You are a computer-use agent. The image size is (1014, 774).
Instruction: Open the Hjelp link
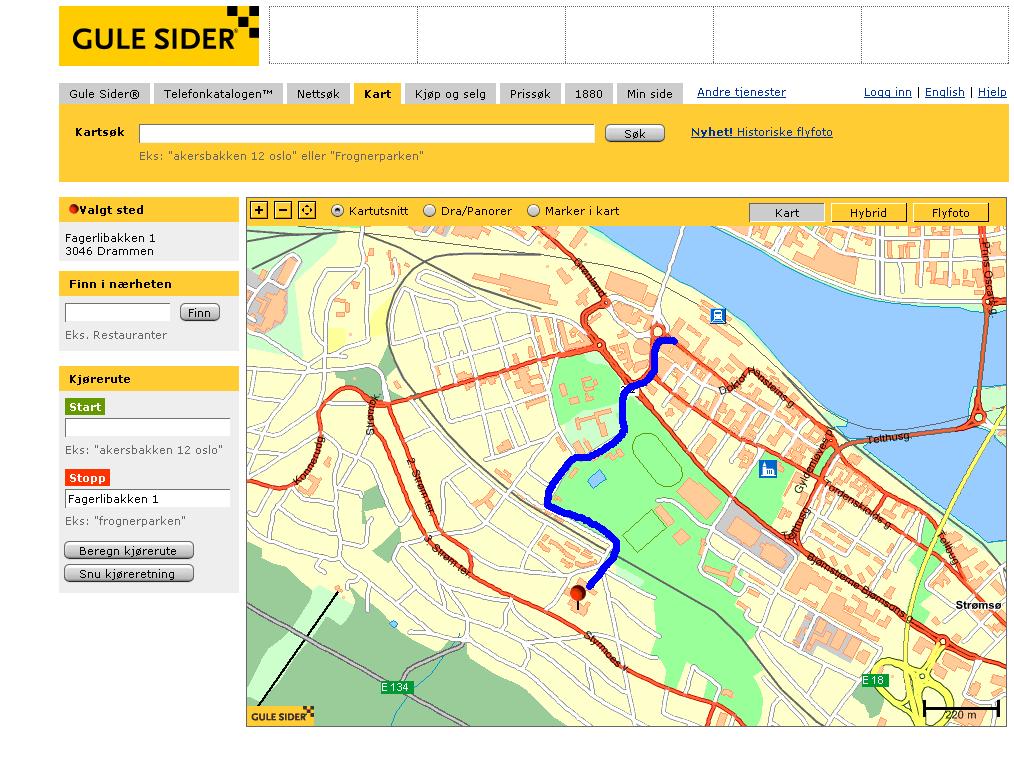pyautogui.click(x=992, y=92)
